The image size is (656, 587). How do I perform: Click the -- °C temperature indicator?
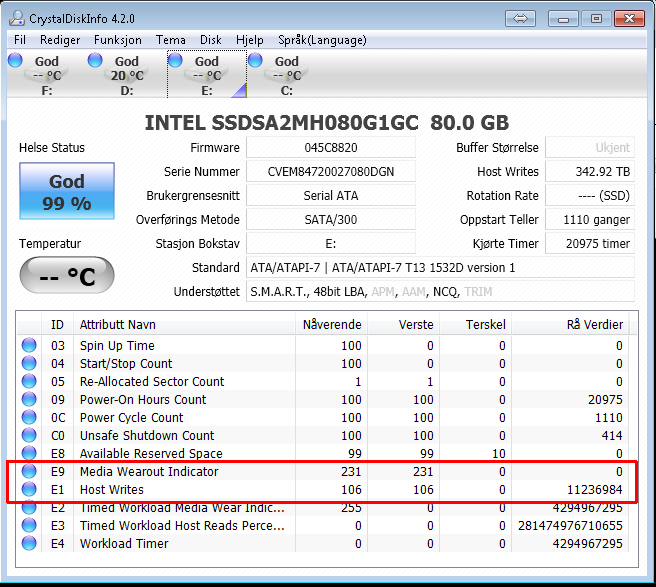click(x=67, y=275)
